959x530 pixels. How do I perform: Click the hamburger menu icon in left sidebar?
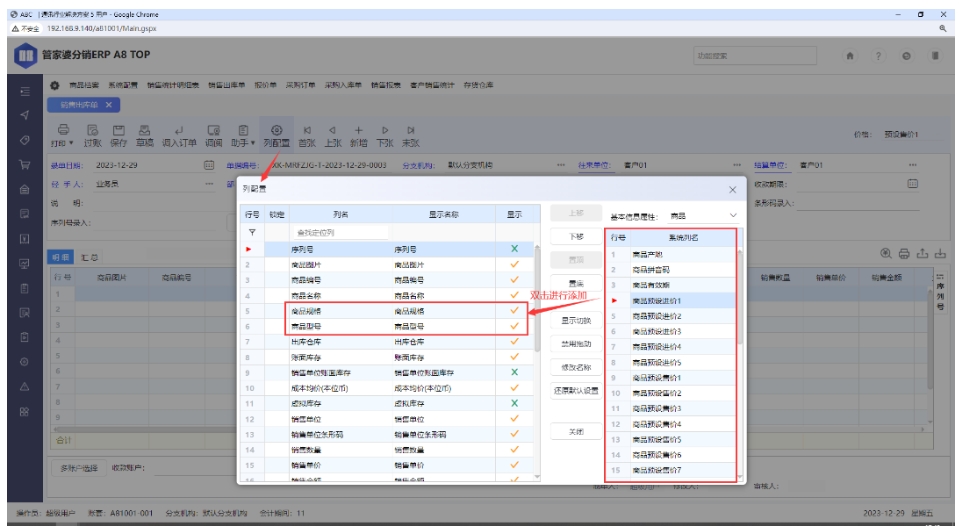click(24, 91)
